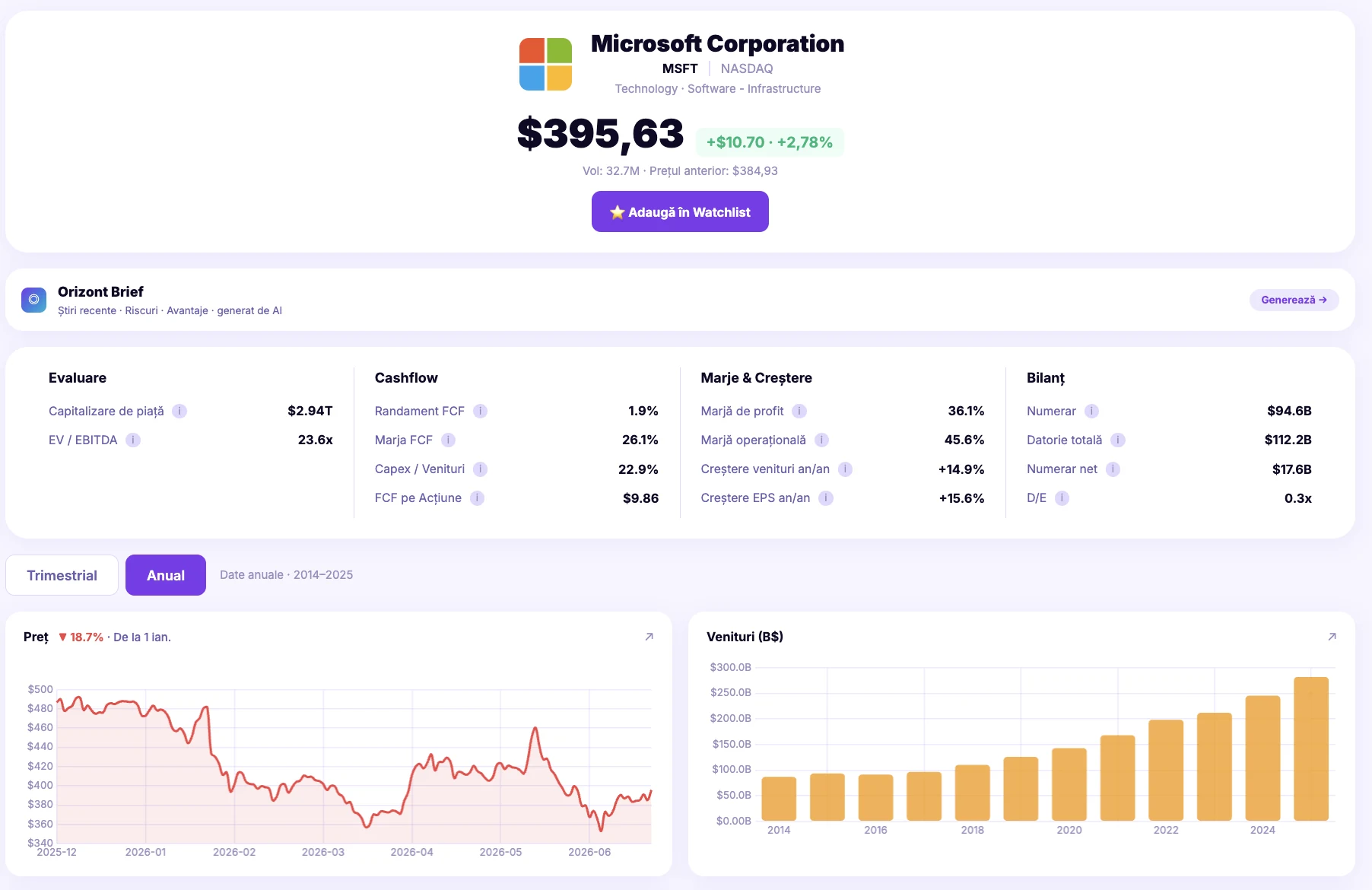The width and height of the screenshot is (1372, 890).
Task: Click info icon next to EV / EBITDA
Action: (x=133, y=440)
